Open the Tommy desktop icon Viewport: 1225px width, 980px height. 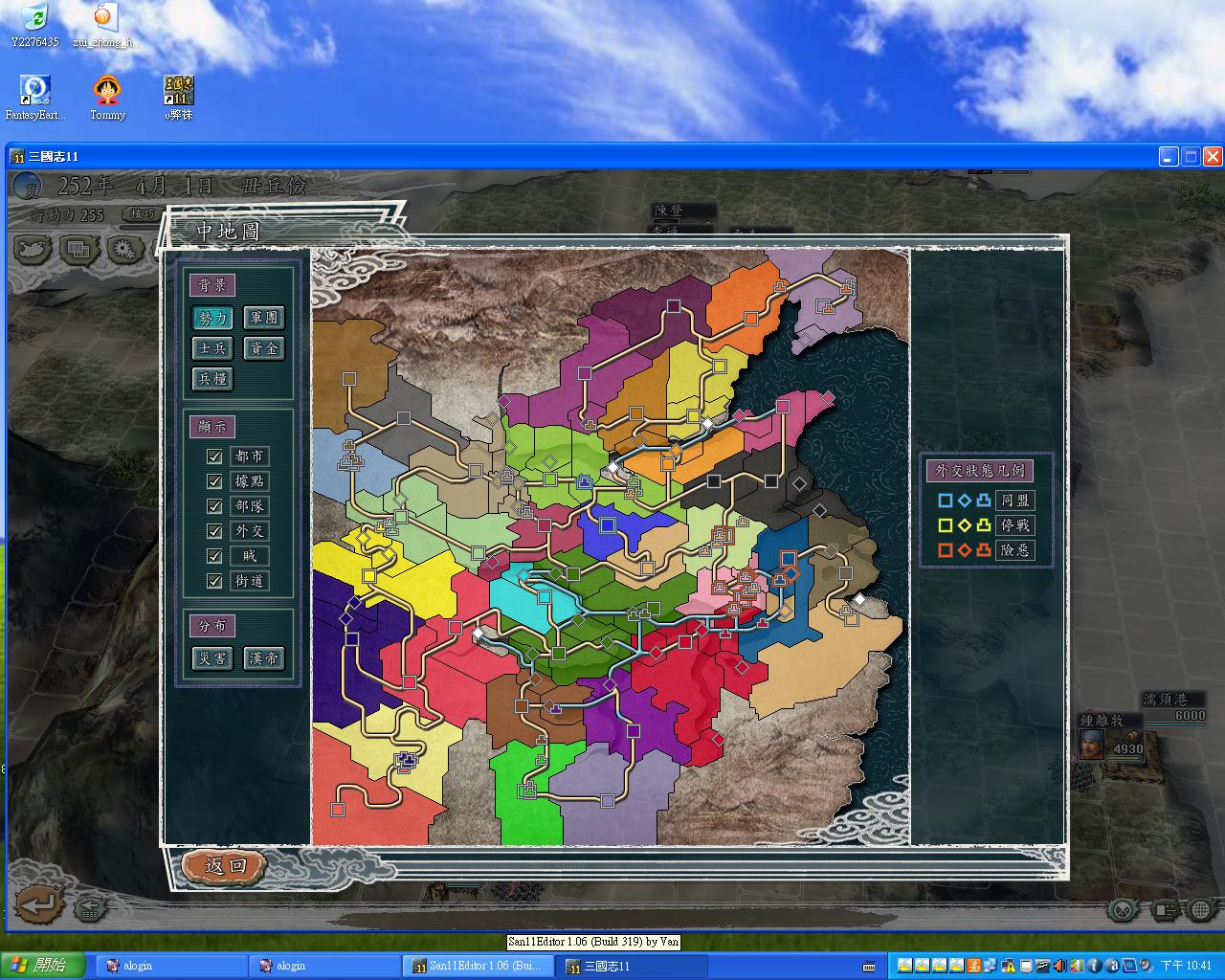click(107, 98)
